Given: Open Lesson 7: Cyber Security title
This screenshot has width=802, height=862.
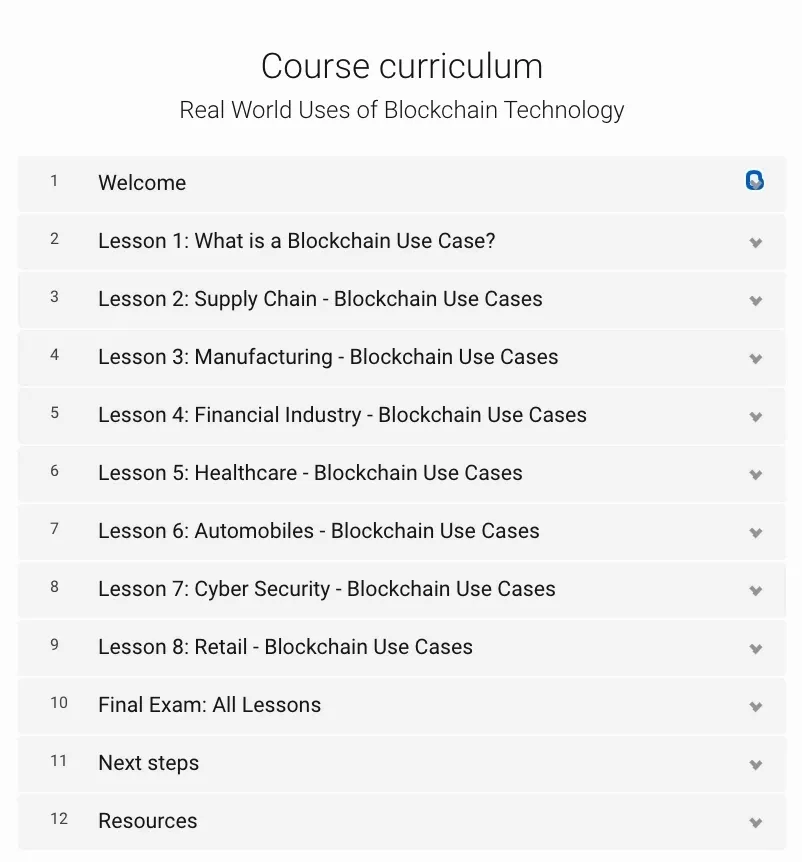Looking at the screenshot, I should tap(327, 589).
